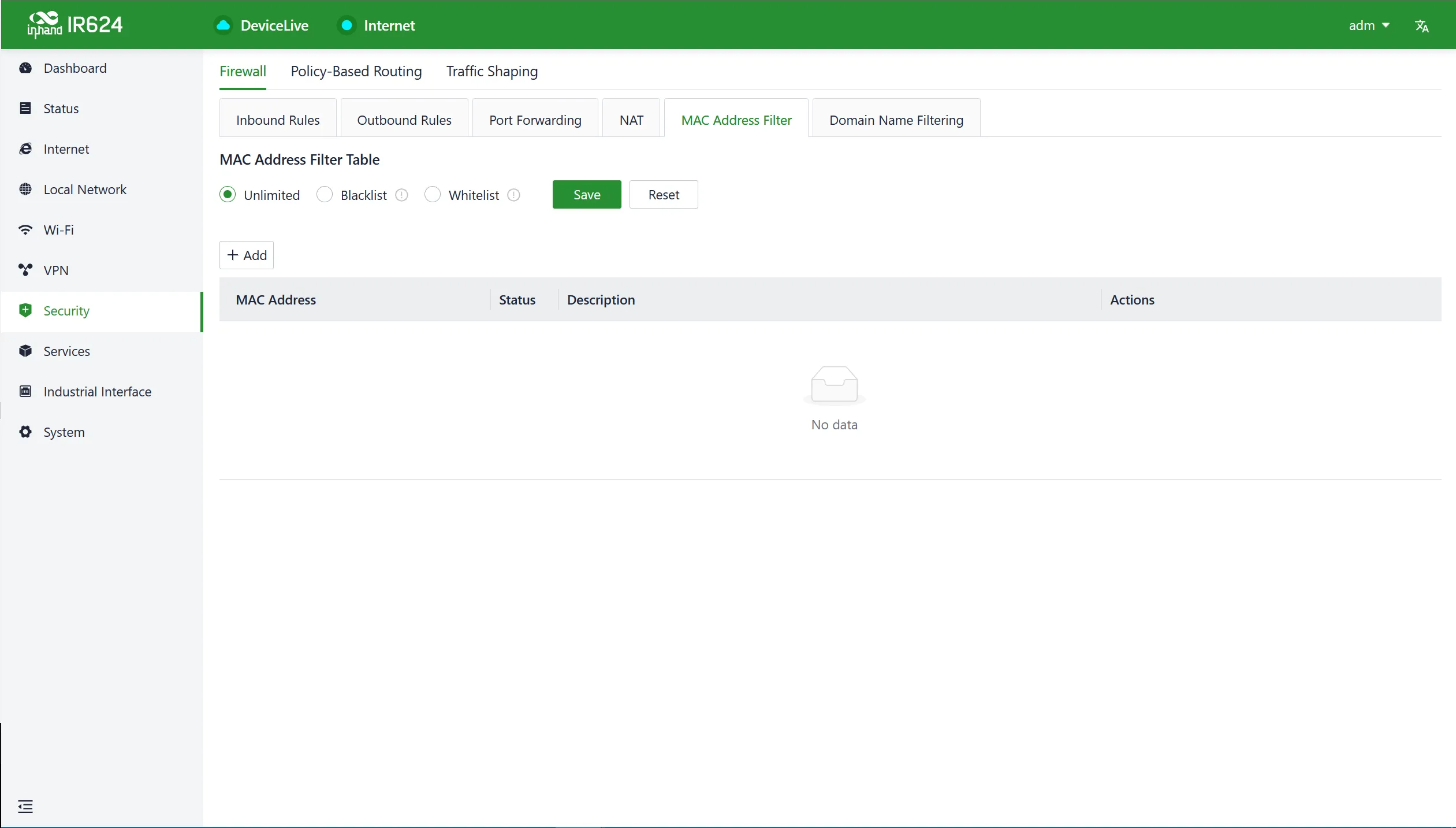This screenshot has width=1456, height=828.
Task: Click the DeviceLive cloud status icon
Action: click(223, 25)
